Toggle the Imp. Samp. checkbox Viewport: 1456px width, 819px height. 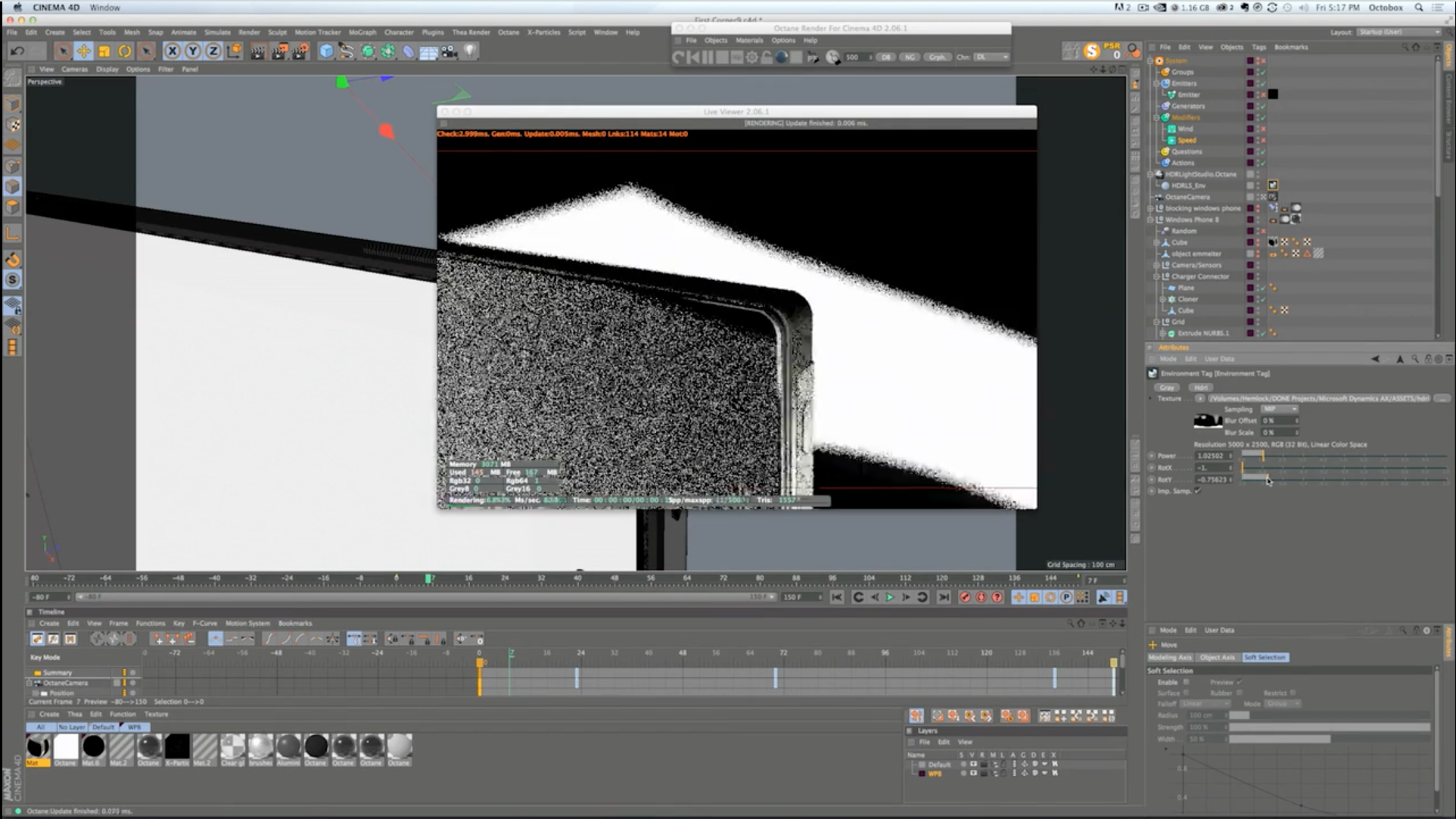click(1197, 491)
